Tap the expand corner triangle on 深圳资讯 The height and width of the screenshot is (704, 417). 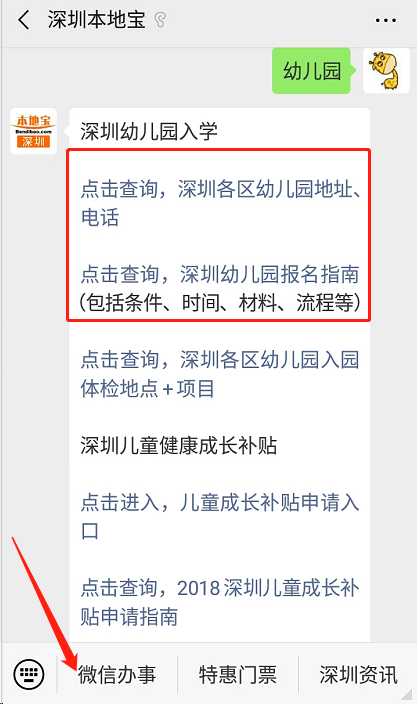point(406,694)
